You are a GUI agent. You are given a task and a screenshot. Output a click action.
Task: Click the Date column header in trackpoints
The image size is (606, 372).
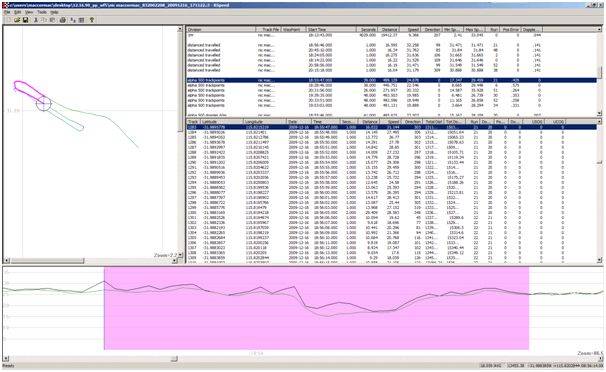coord(299,122)
